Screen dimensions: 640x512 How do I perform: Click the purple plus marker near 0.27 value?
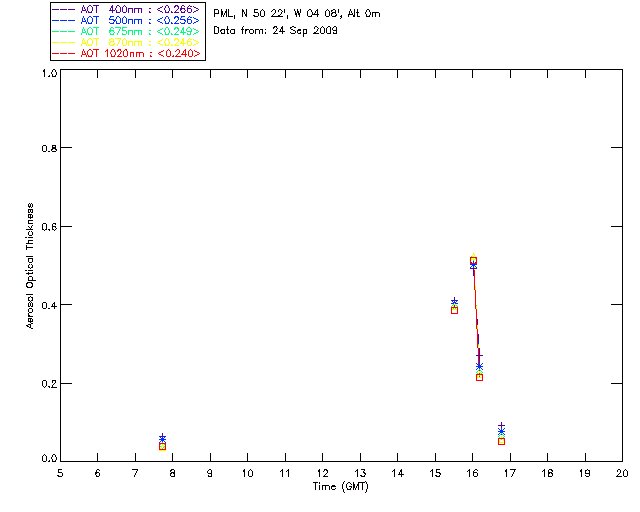(x=479, y=356)
